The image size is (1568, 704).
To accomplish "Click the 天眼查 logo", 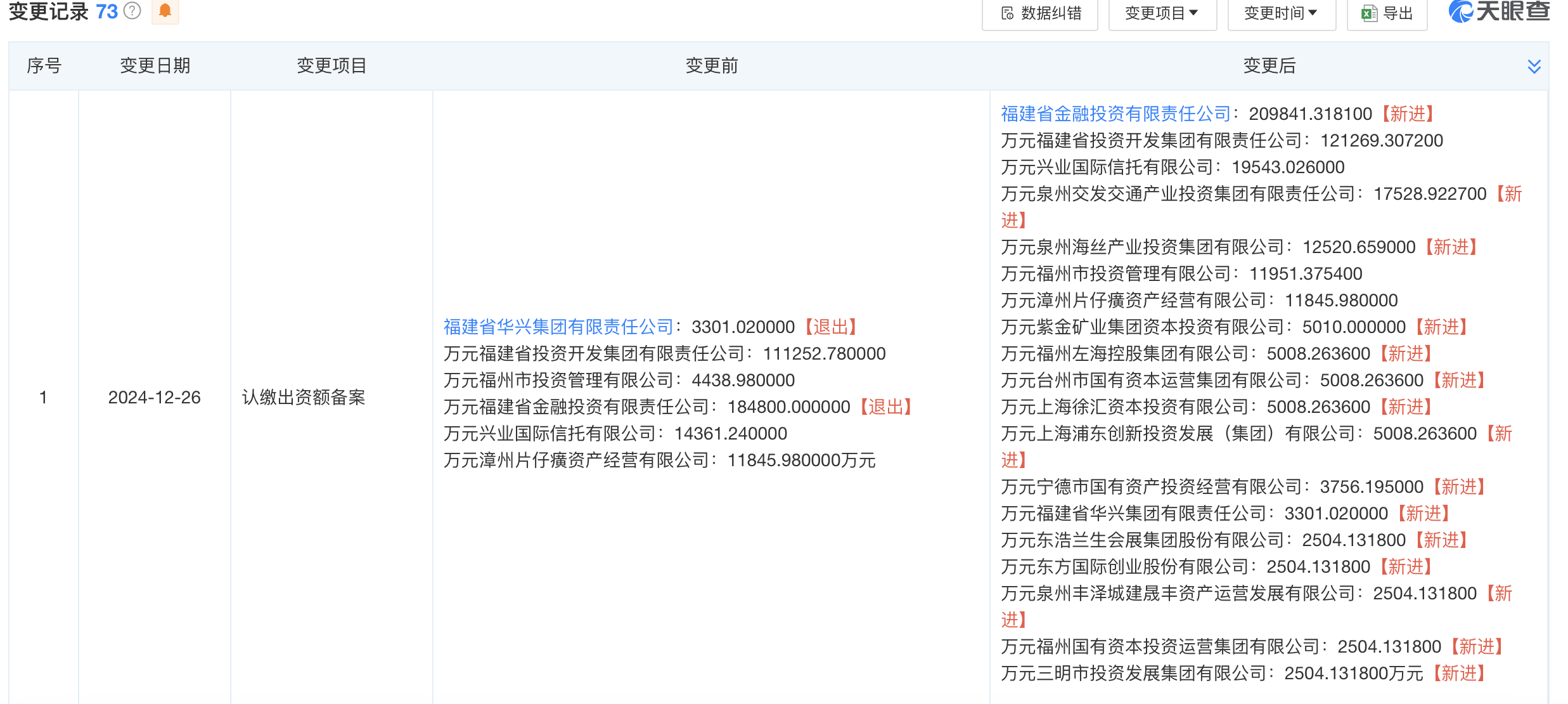I will coord(1498,11).
